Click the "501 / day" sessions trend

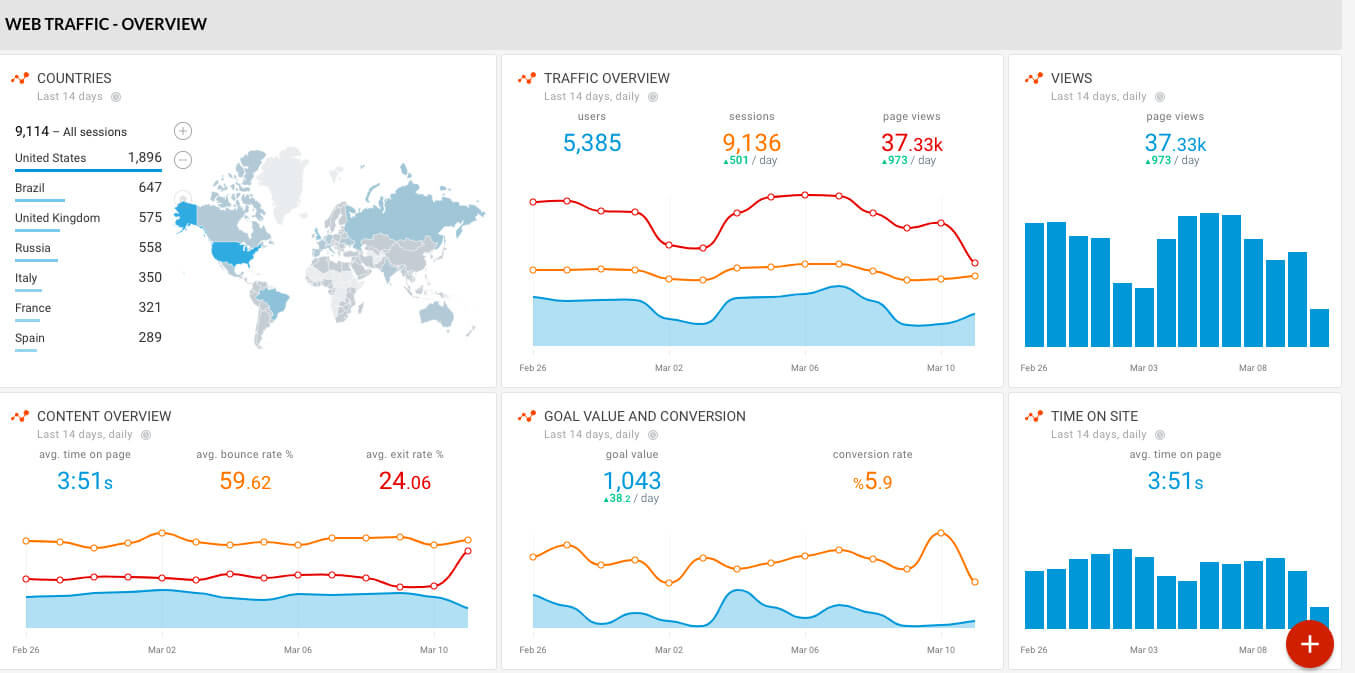pyautogui.click(x=752, y=161)
